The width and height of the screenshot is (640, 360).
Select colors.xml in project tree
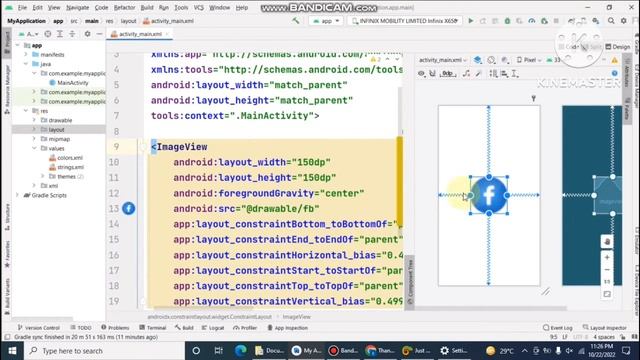point(69,158)
